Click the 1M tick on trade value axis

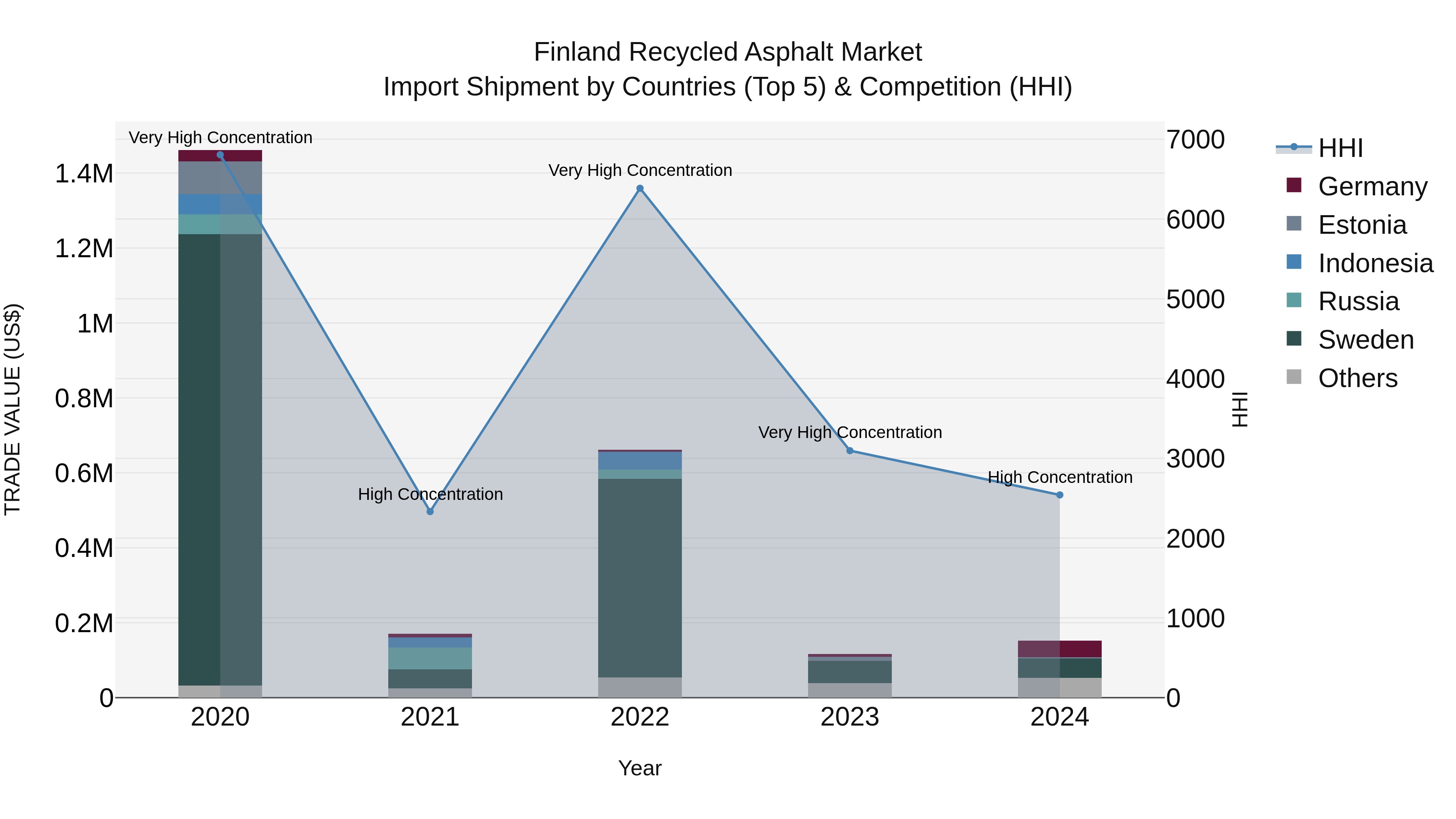click(x=95, y=324)
